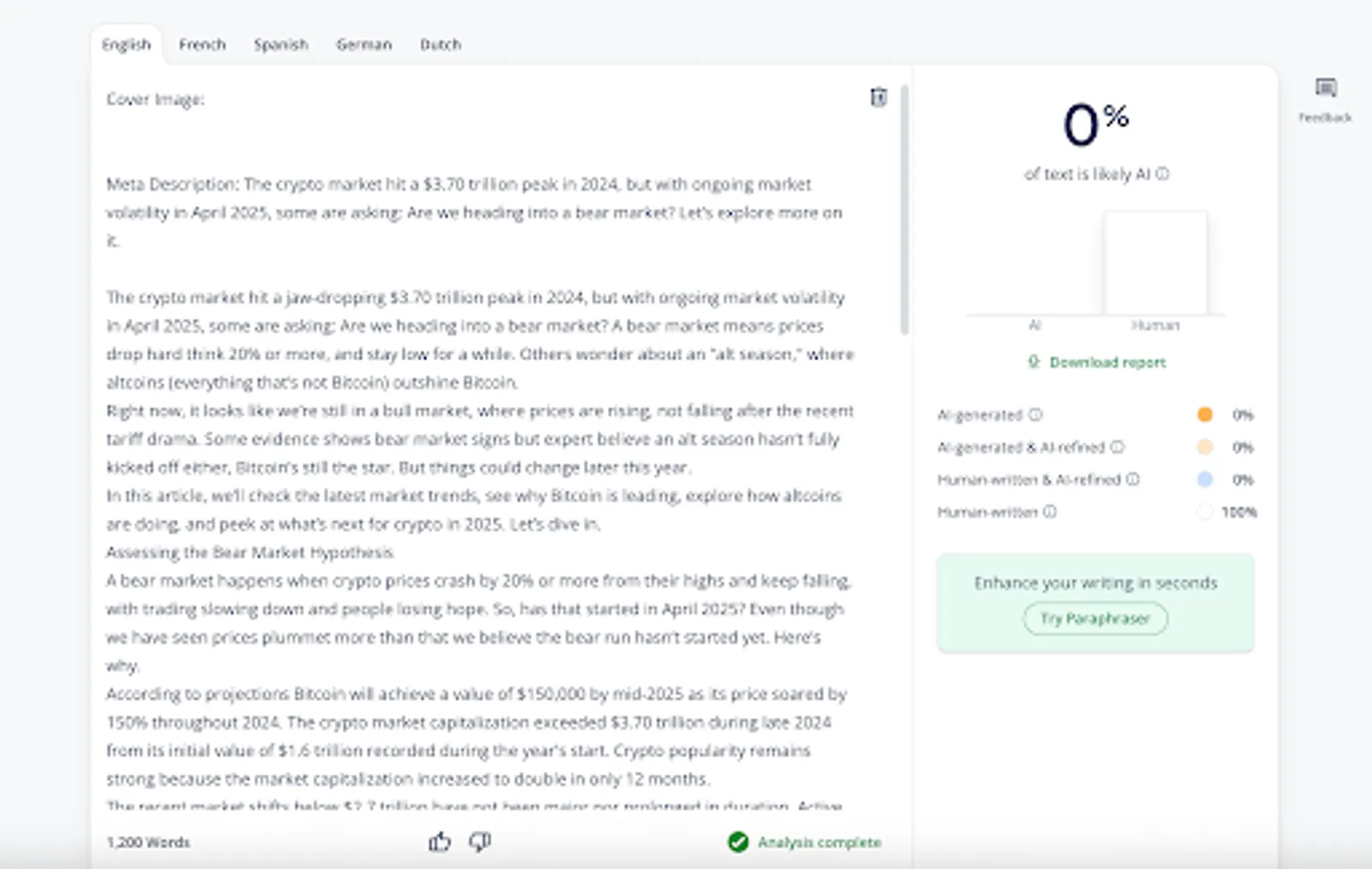Screen dimensions: 1372x869
Task: Show info for Human-written category
Action: pyautogui.click(x=1050, y=511)
